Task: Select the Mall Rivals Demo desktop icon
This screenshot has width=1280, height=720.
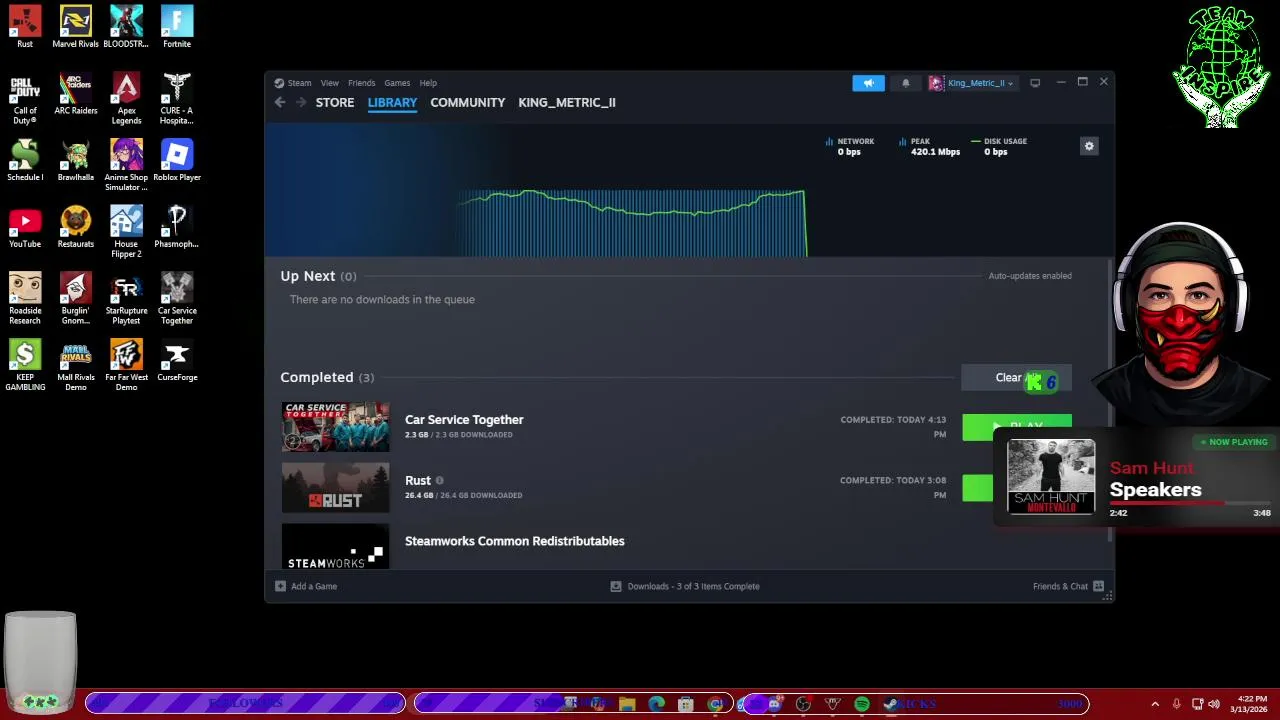Action: point(76,365)
